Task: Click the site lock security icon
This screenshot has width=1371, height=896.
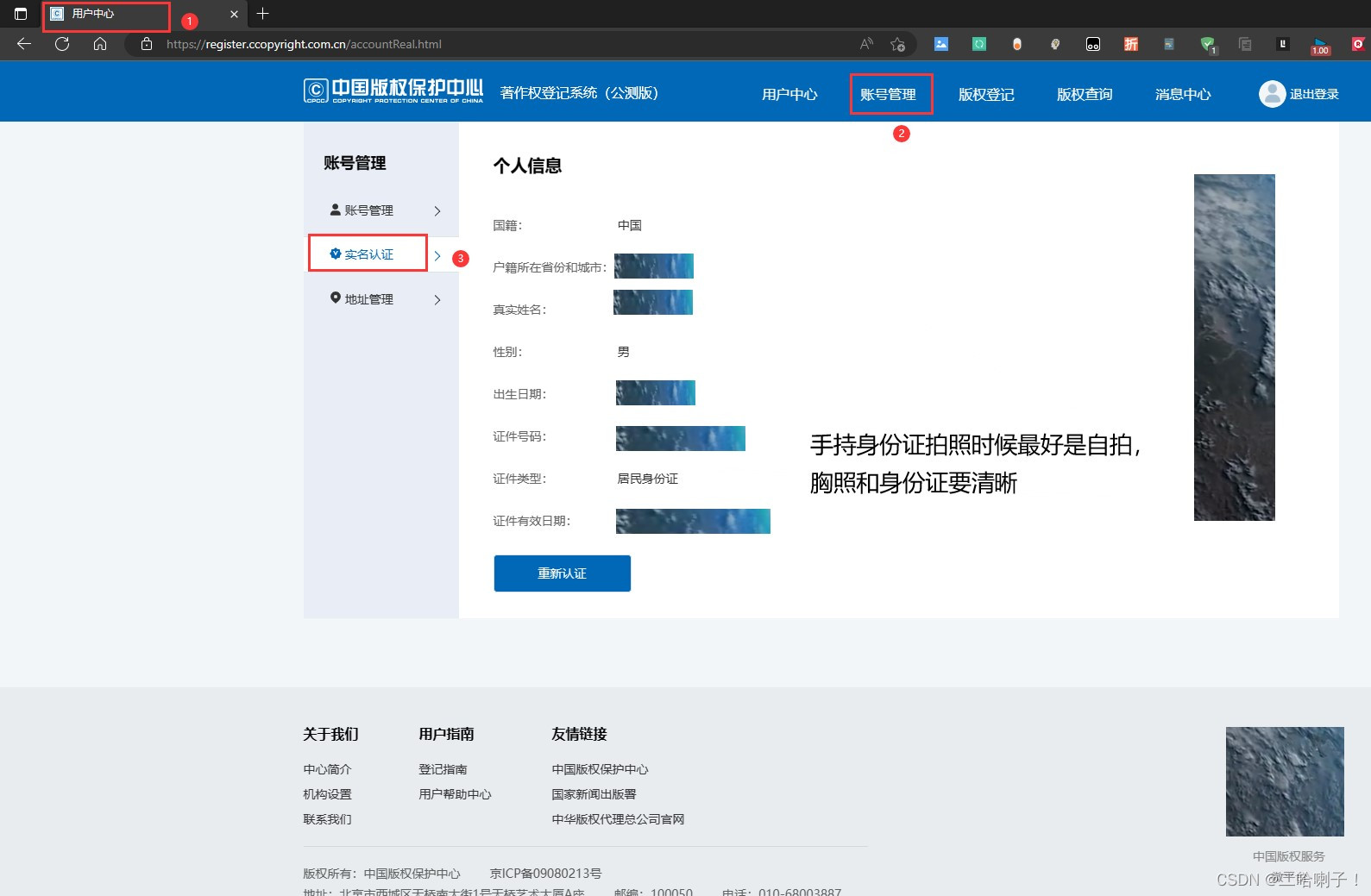Action: [x=147, y=44]
